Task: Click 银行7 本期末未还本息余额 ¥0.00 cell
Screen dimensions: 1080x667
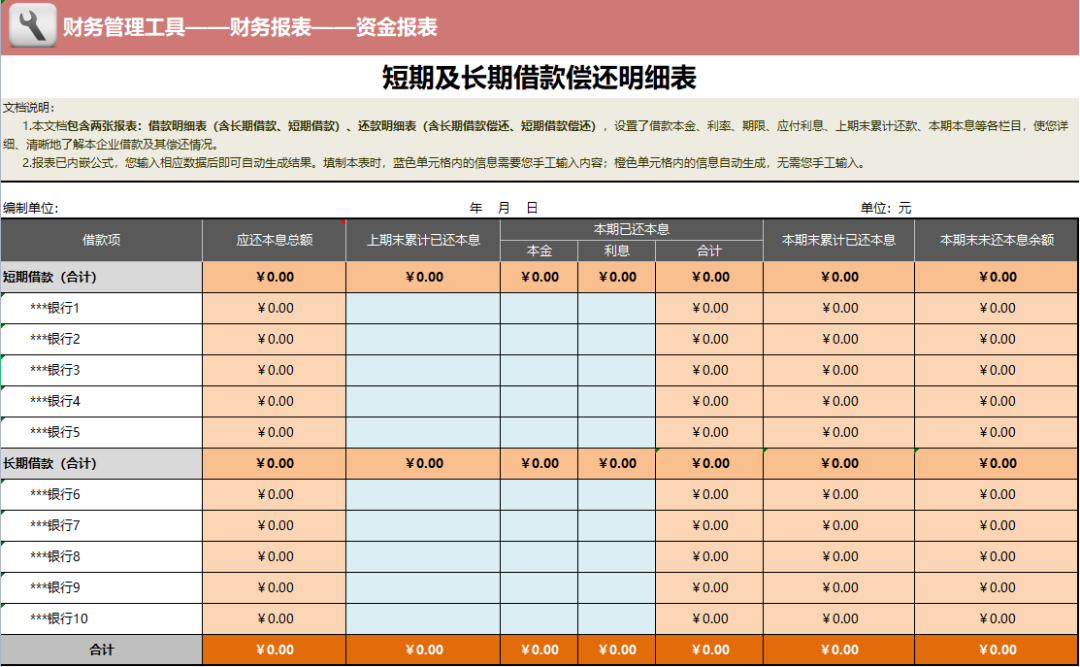Action: click(997, 525)
